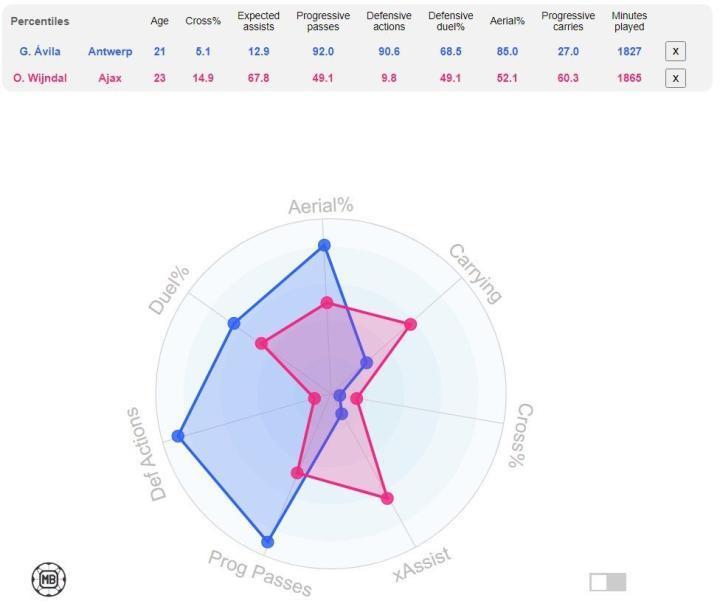Sort by Progressive passes column header
This screenshot has height=609, width=720.
click(x=323, y=21)
